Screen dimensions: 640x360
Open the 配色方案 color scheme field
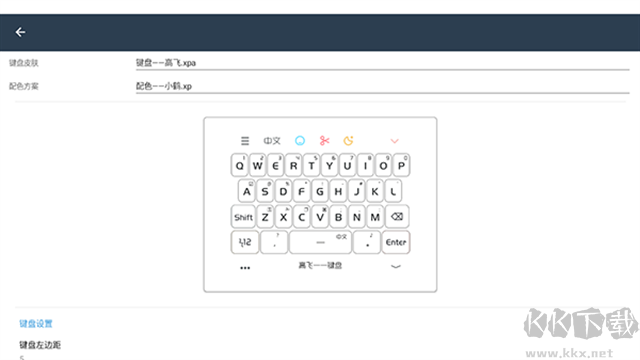[382, 86]
